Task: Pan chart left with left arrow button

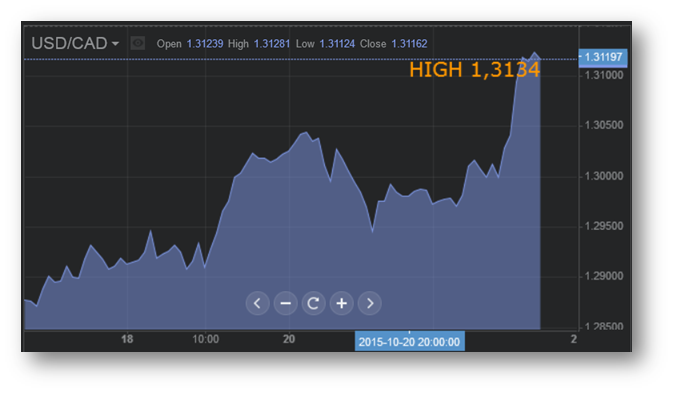Action: click(x=257, y=303)
